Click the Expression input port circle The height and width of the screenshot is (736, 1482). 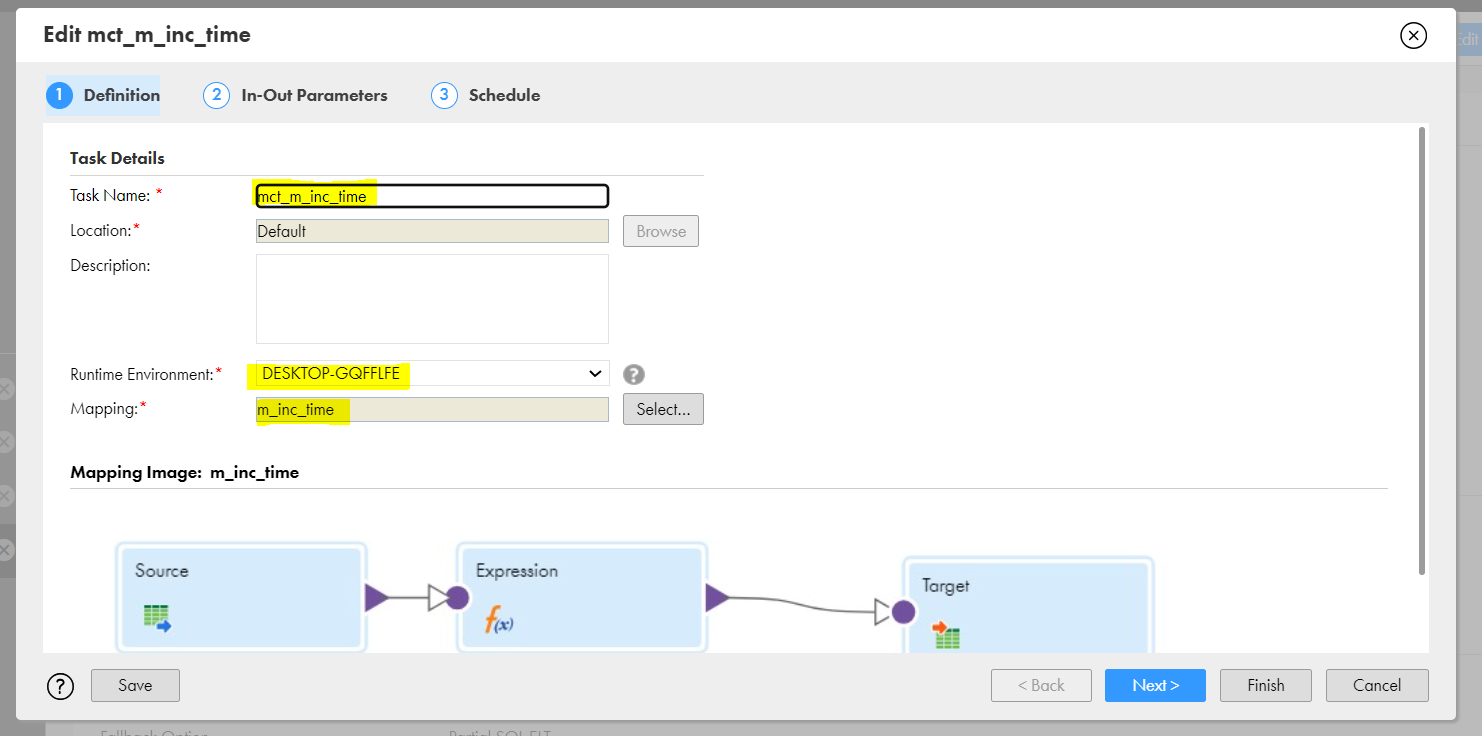coord(457,598)
